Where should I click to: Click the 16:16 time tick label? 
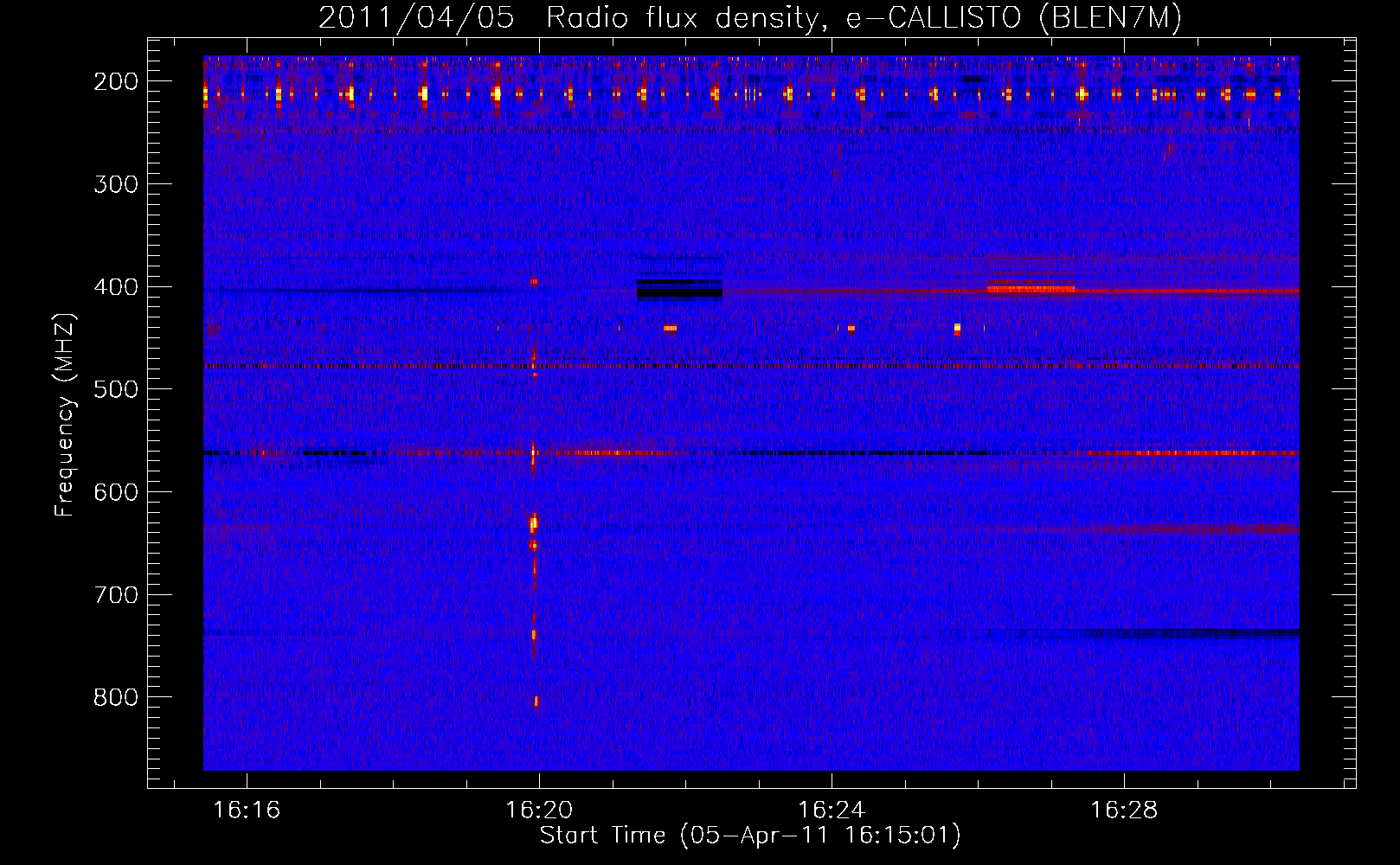click(x=247, y=811)
